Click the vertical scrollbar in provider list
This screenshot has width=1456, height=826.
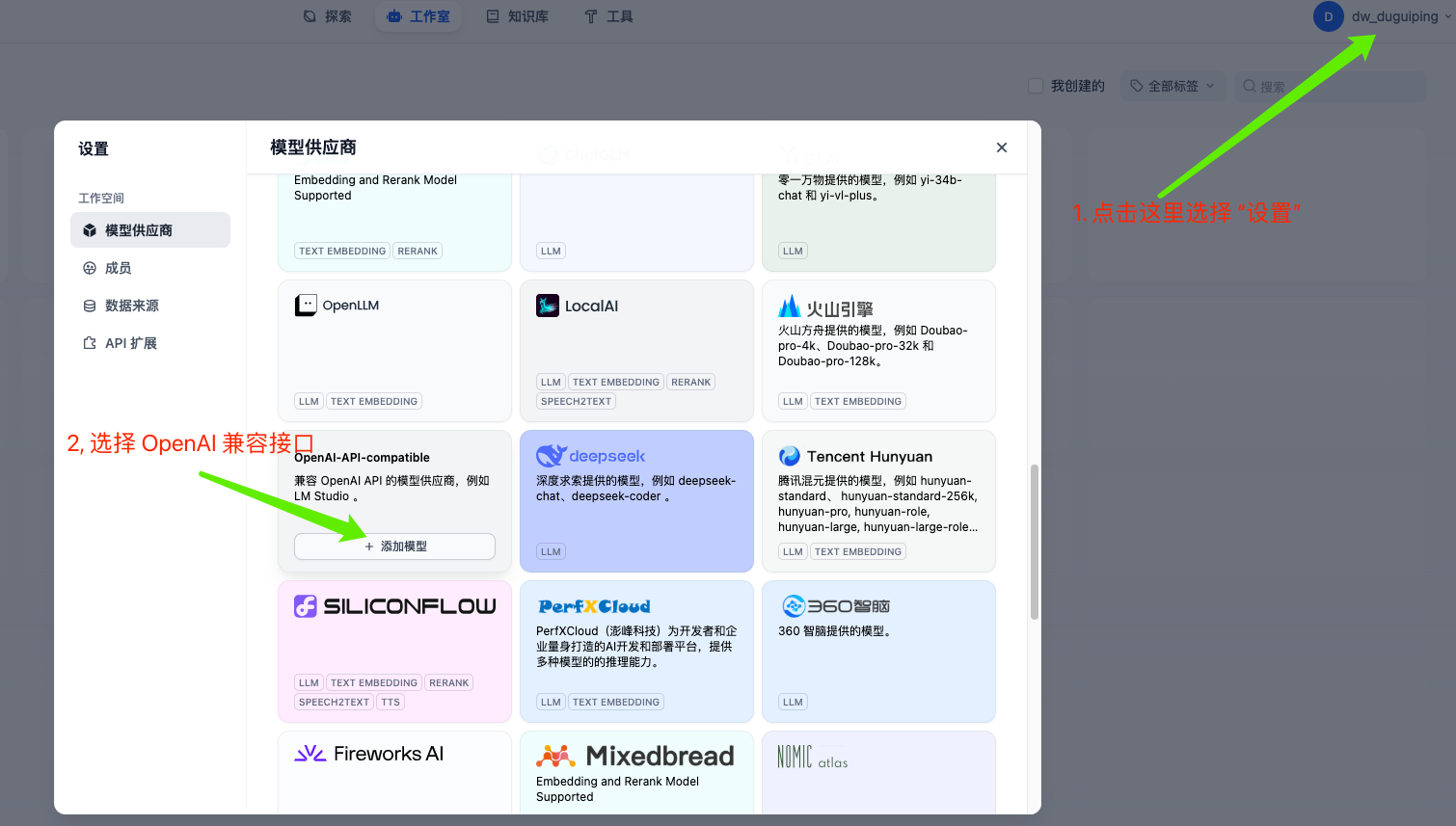click(1035, 540)
